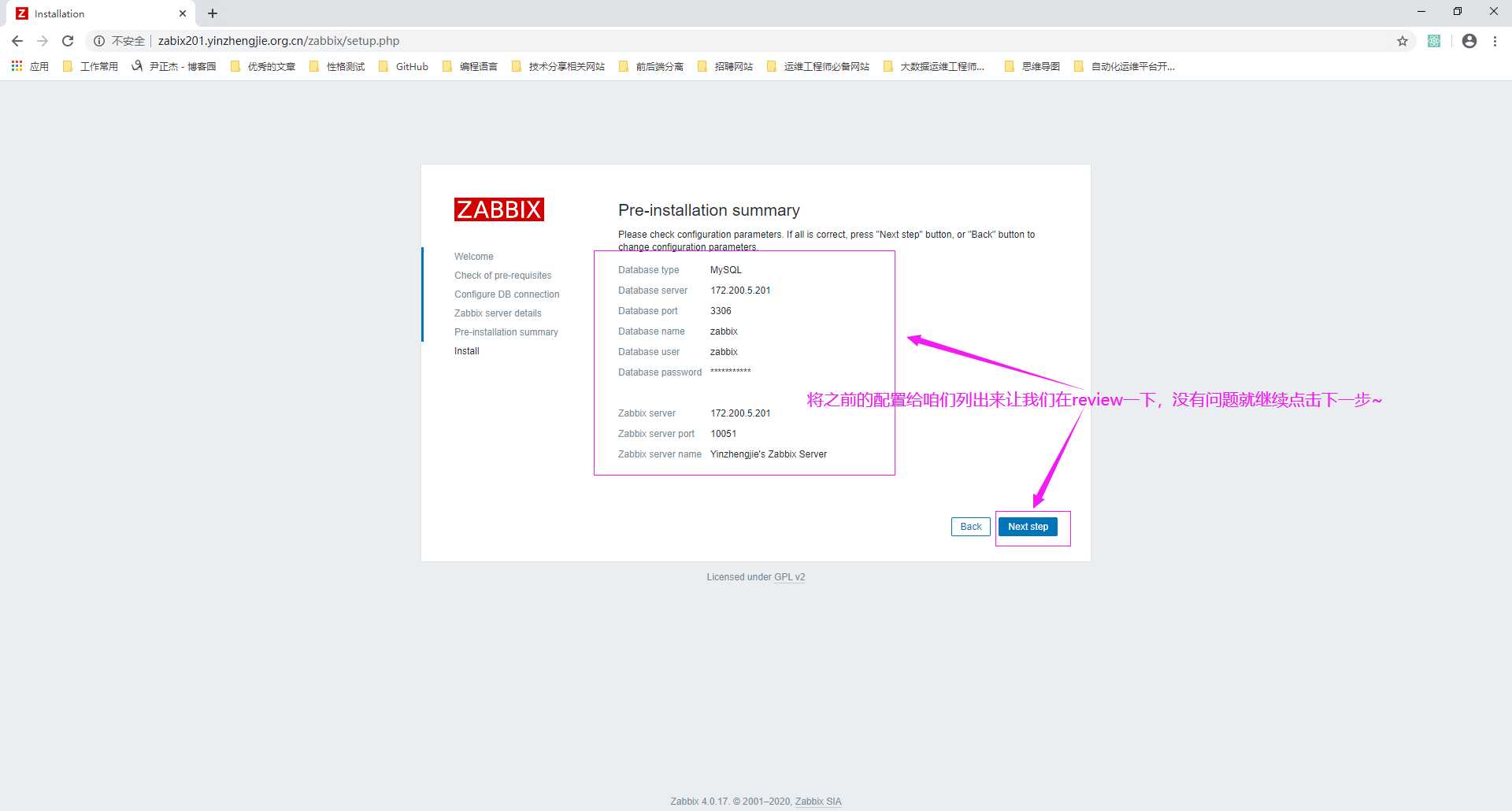
Task: Click the address bar URL
Action: click(x=279, y=41)
